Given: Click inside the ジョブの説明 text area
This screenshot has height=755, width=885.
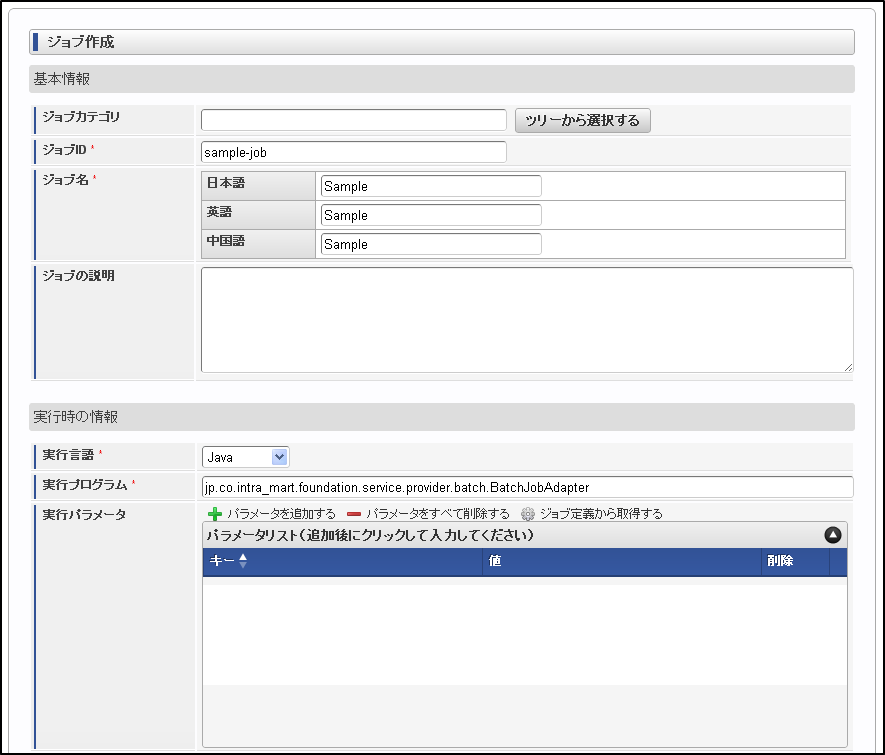Looking at the screenshot, I should tap(527, 320).
